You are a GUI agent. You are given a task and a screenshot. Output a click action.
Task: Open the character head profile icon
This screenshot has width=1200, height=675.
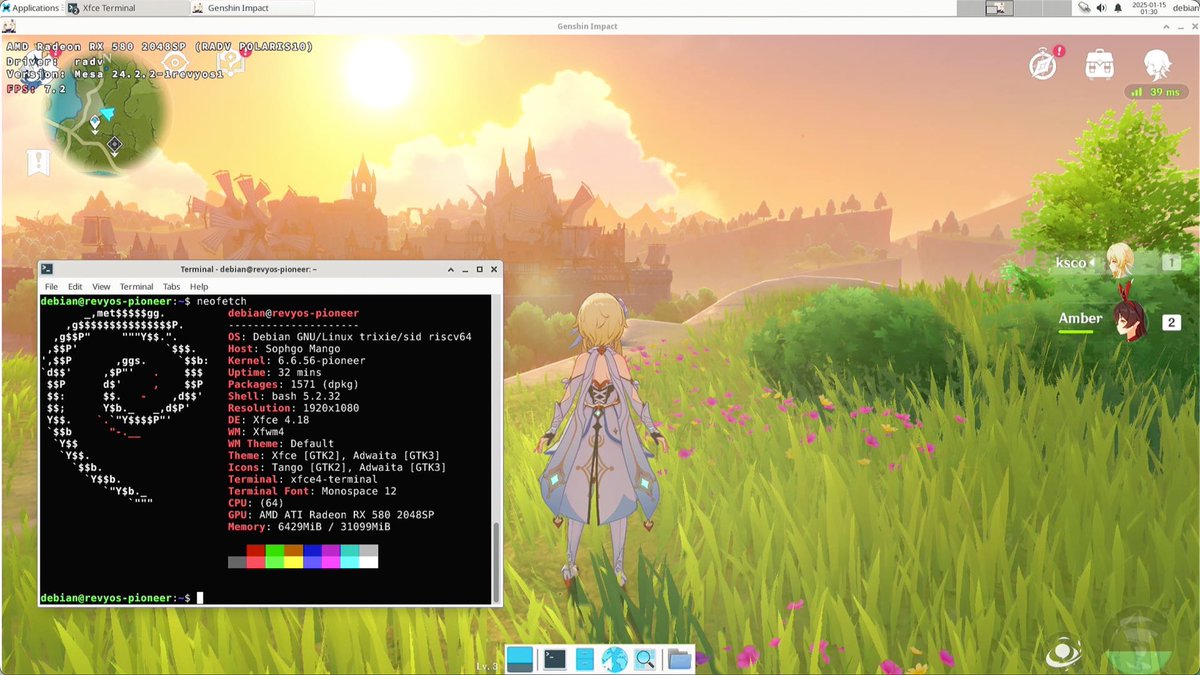[1157, 65]
